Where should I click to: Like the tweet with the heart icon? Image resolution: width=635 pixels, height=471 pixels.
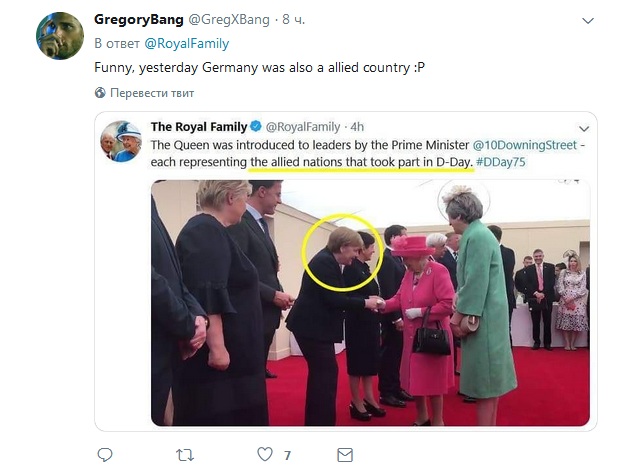tap(265, 455)
